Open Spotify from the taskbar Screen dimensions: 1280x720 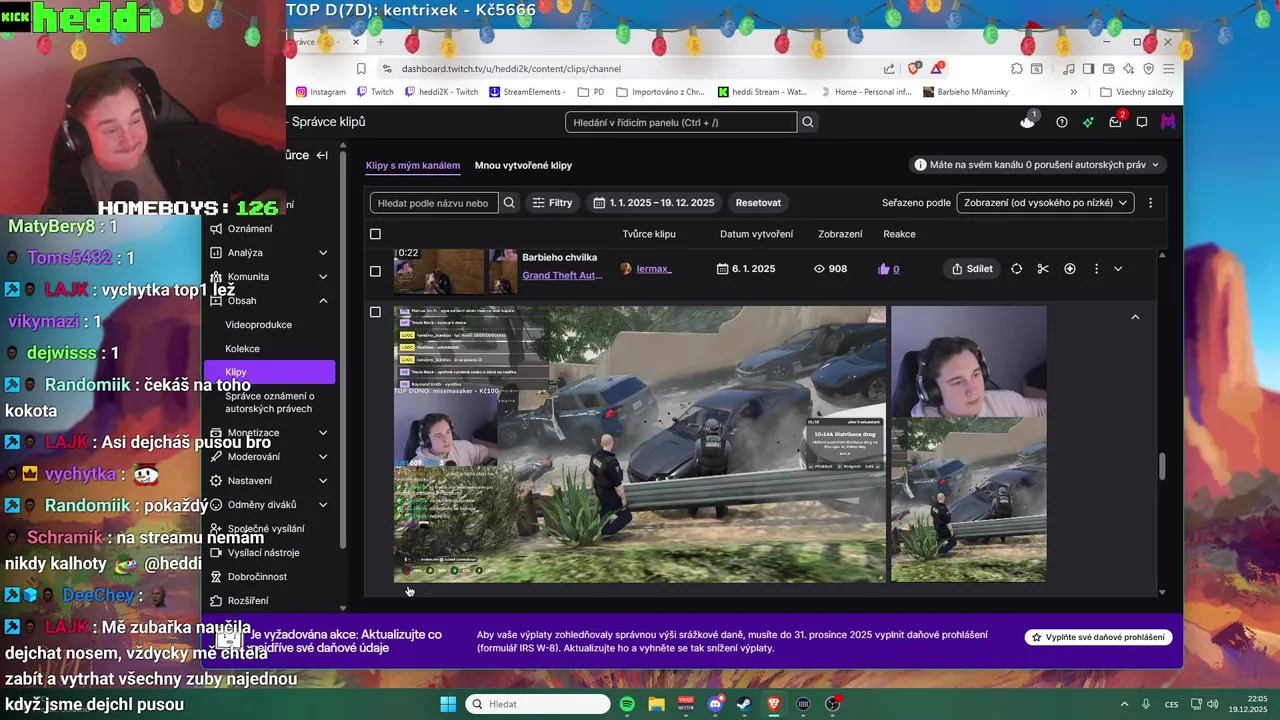click(627, 704)
